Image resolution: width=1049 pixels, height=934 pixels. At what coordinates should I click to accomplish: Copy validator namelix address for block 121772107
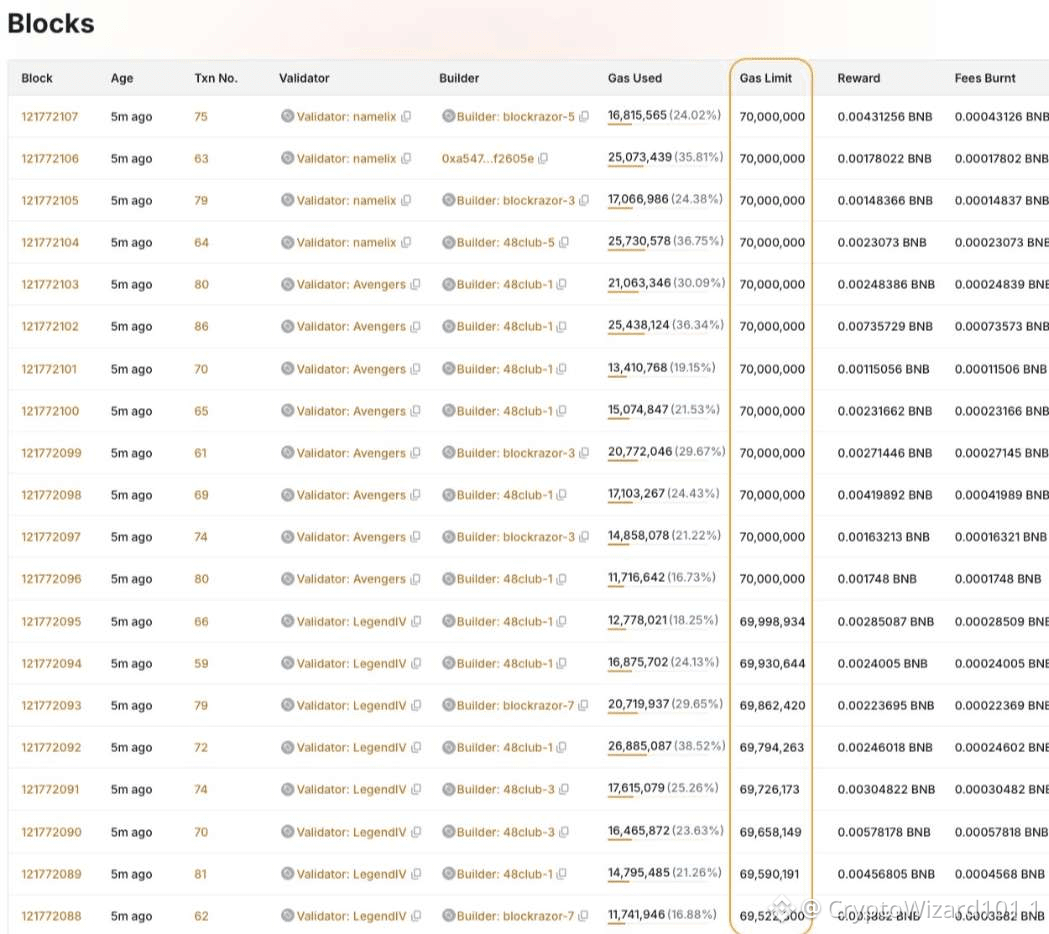click(406, 116)
